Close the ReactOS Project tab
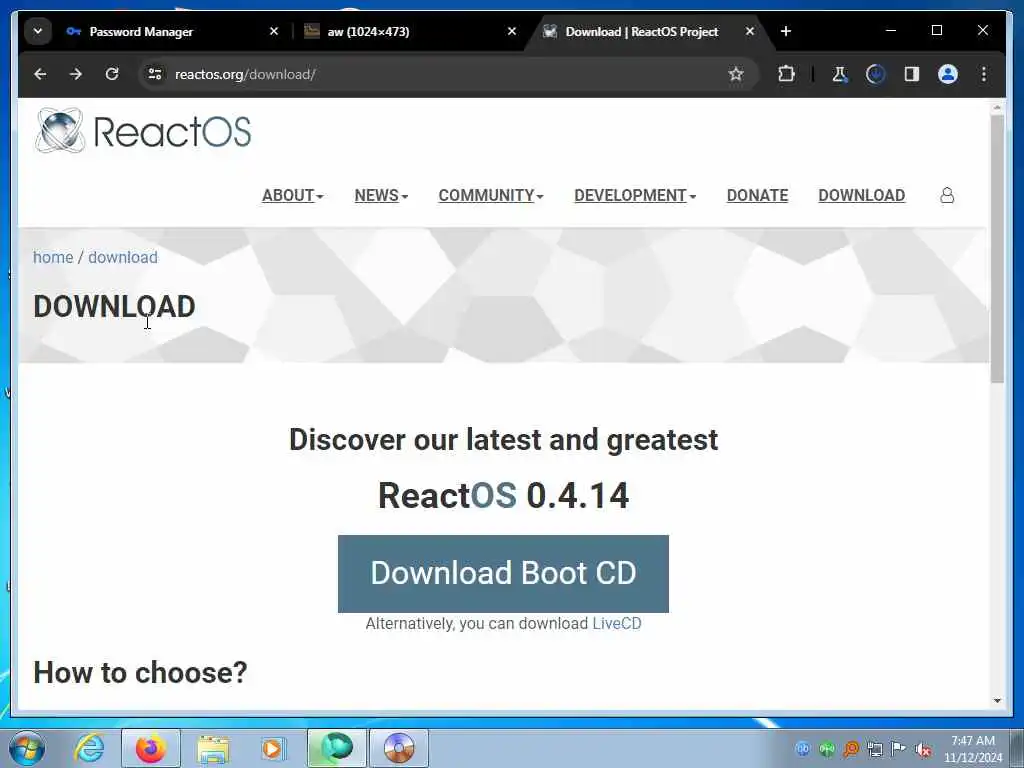The image size is (1024, 768). coord(750,31)
